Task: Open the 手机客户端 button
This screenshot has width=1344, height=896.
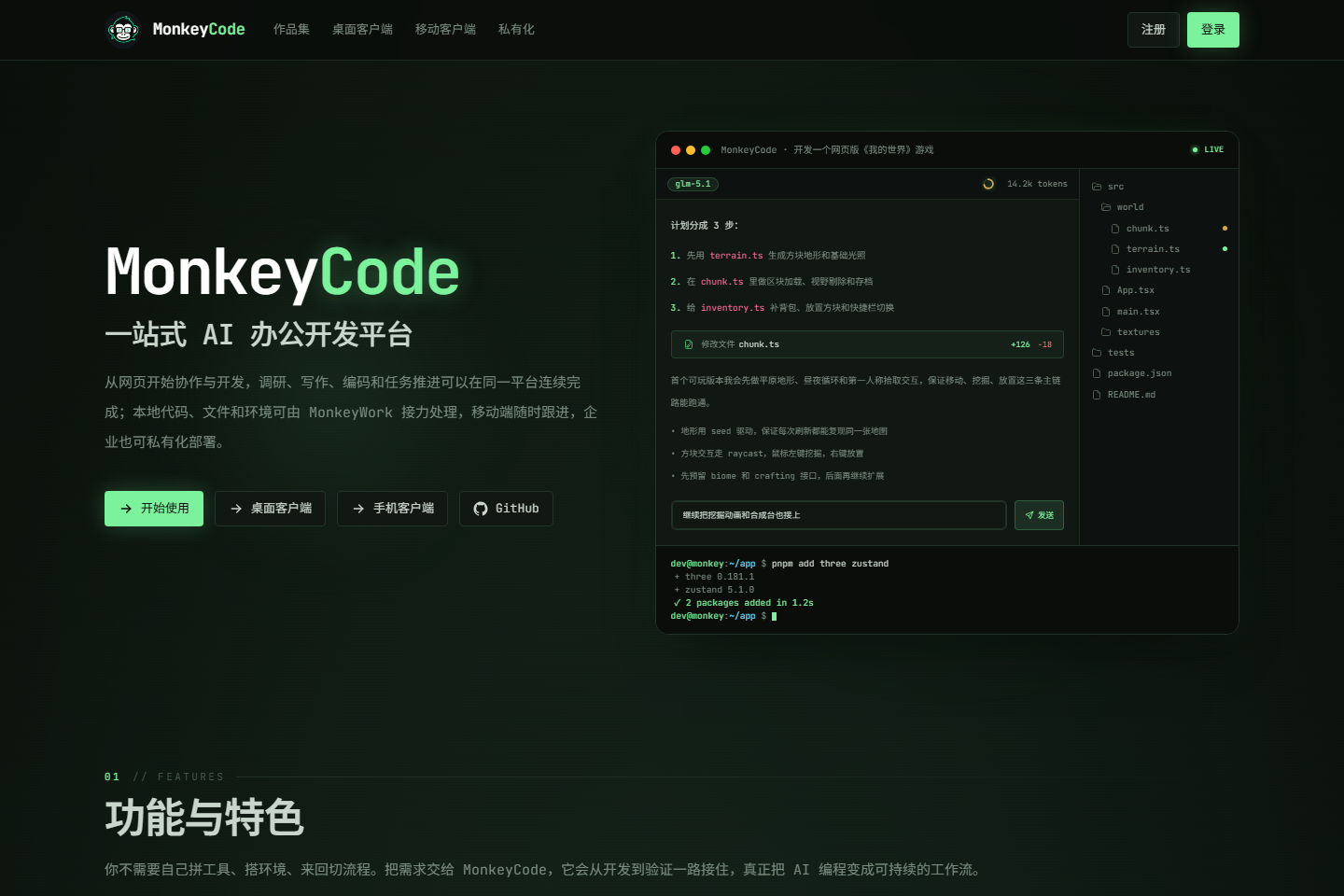Action: pyautogui.click(x=392, y=509)
